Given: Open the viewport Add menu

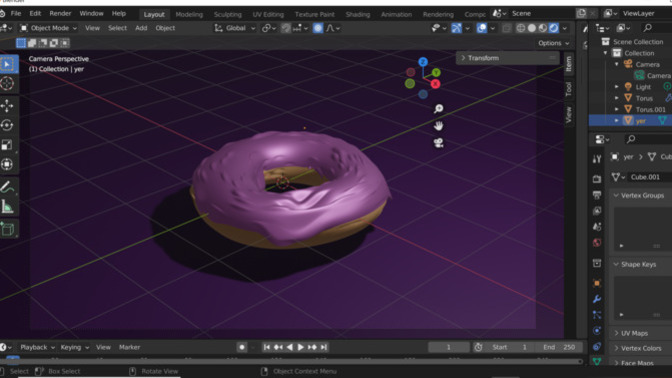Looking at the screenshot, I should pyautogui.click(x=141, y=28).
